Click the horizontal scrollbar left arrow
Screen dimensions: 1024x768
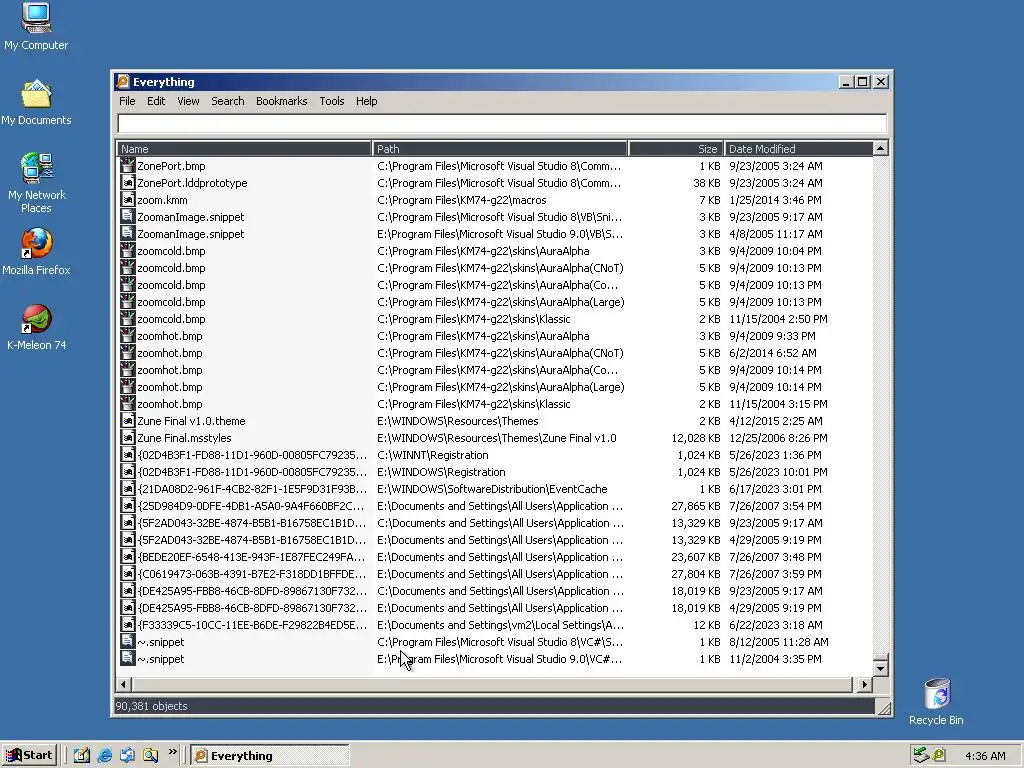tap(123, 684)
